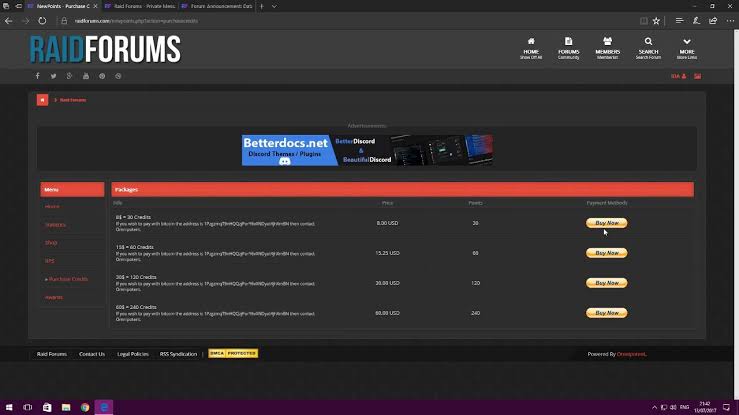Expand the MORE links dropdown
Viewport: 739px width, 415px height.
click(x=687, y=48)
